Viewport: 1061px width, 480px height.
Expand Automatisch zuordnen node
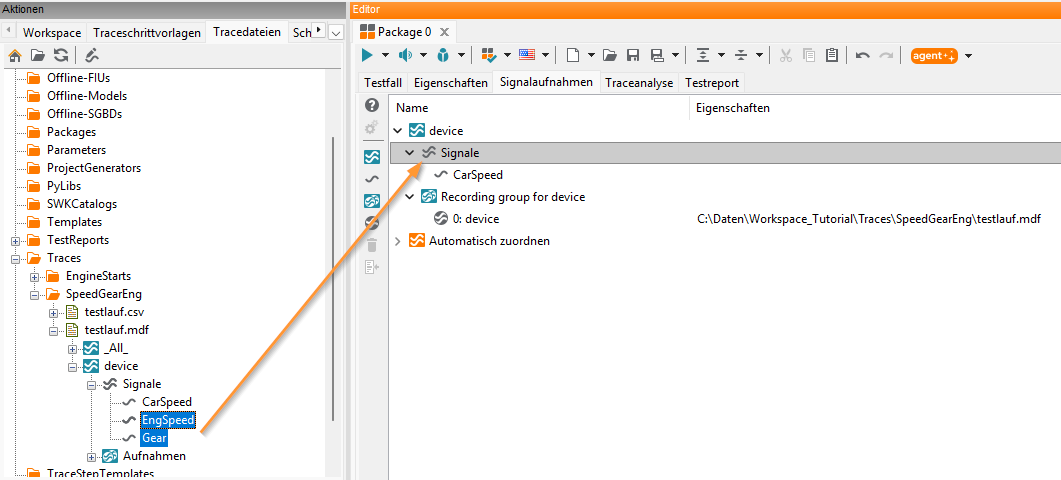(x=399, y=241)
